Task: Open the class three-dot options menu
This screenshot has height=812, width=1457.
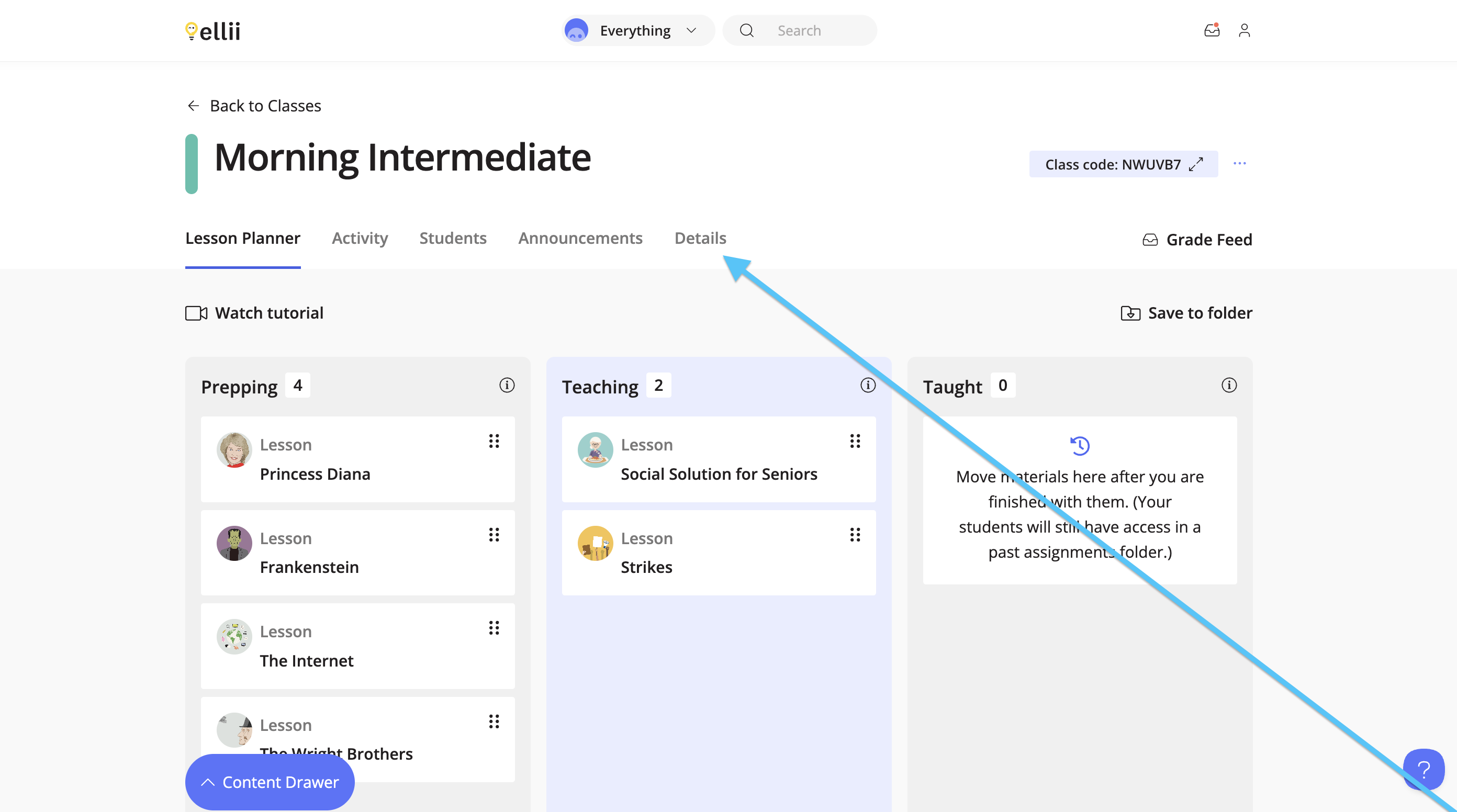Action: point(1240,163)
